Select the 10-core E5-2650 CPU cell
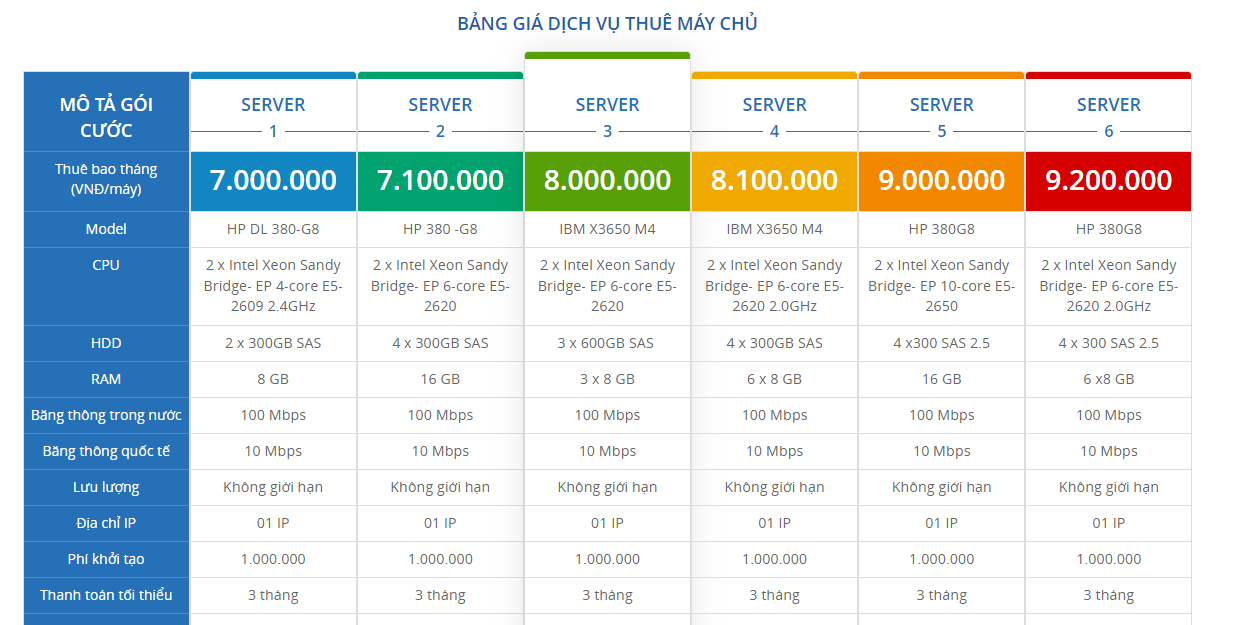The image size is (1234, 625). coord(941,285)
